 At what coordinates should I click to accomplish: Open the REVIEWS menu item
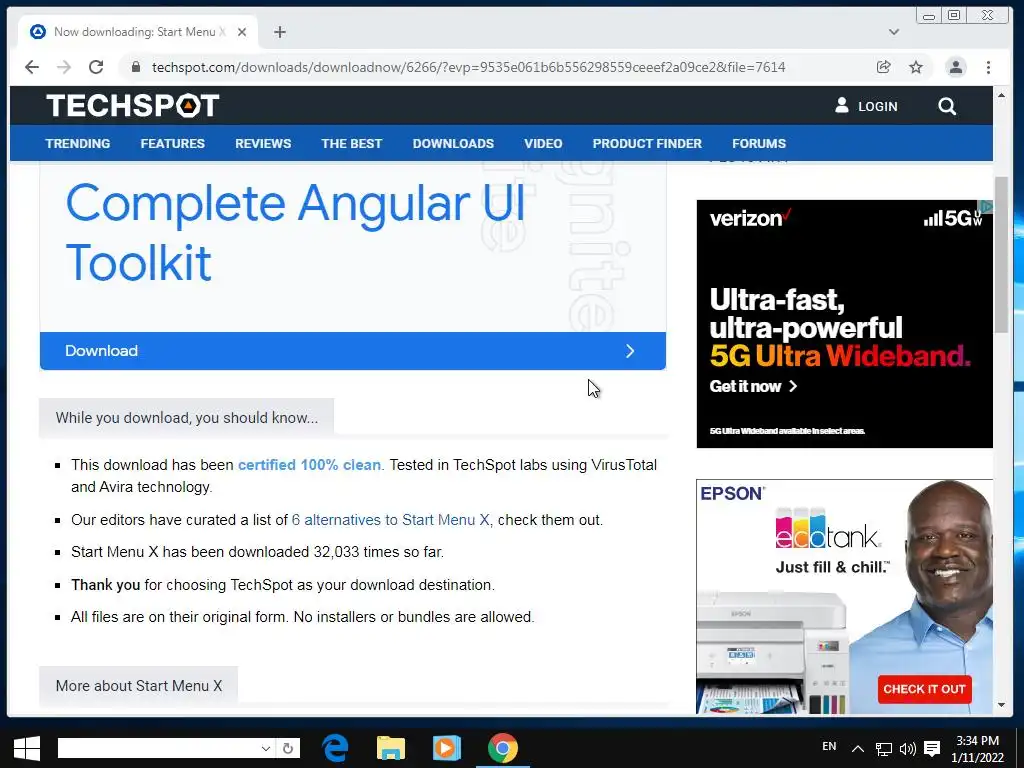pos(263,144)
